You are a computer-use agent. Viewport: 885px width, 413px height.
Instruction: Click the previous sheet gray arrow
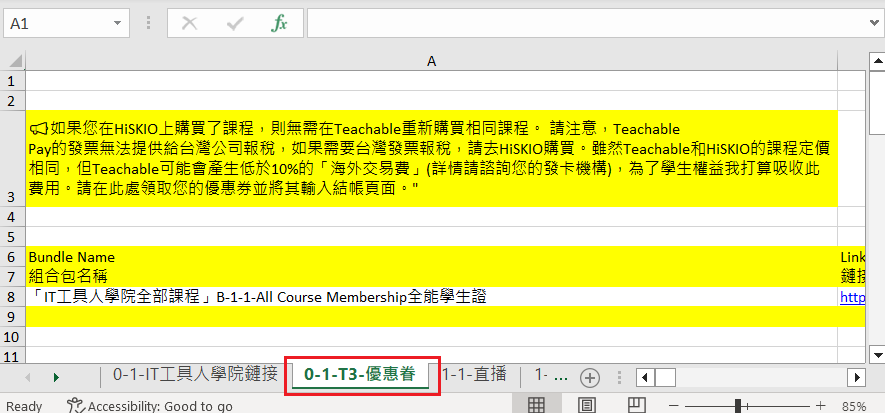28,377
